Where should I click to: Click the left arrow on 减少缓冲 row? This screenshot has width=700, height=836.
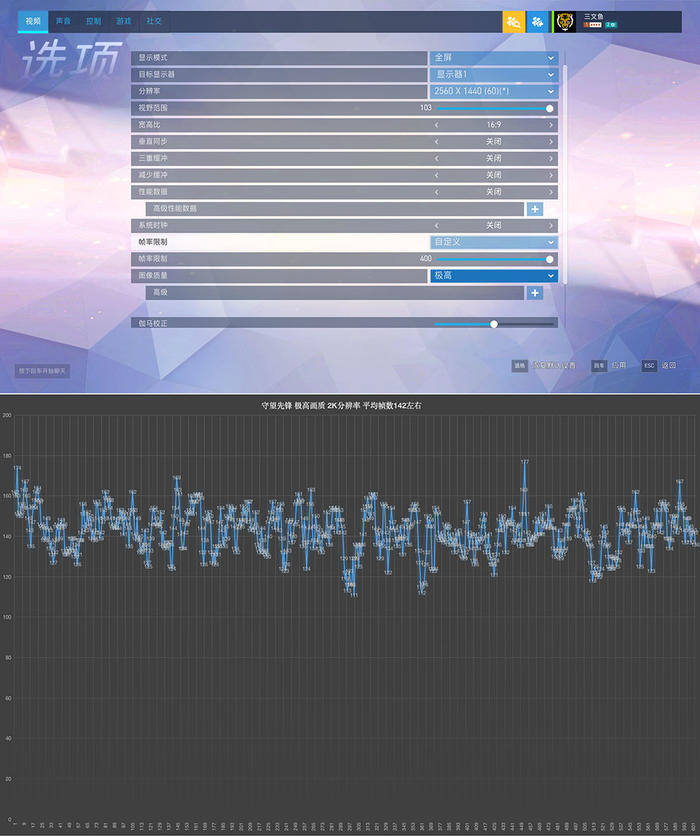[437, 175]
